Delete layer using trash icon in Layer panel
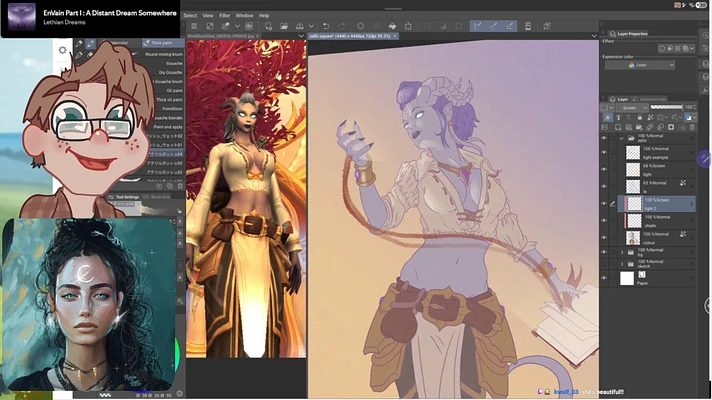712x400 pixels. click(x=692, y=128)
